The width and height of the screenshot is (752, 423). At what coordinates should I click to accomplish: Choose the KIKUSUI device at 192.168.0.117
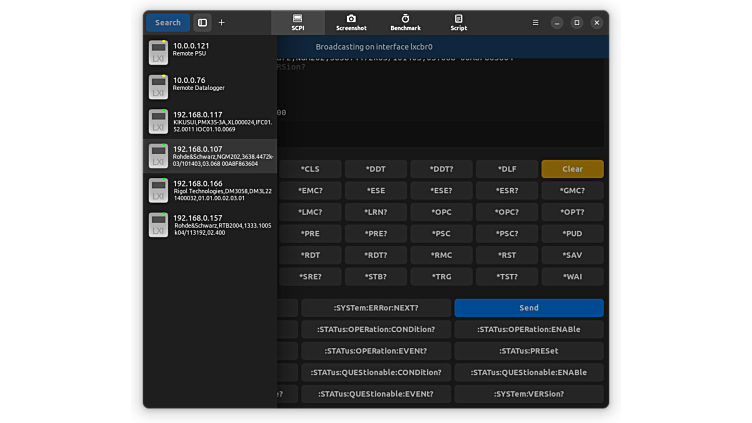(210, 122)
